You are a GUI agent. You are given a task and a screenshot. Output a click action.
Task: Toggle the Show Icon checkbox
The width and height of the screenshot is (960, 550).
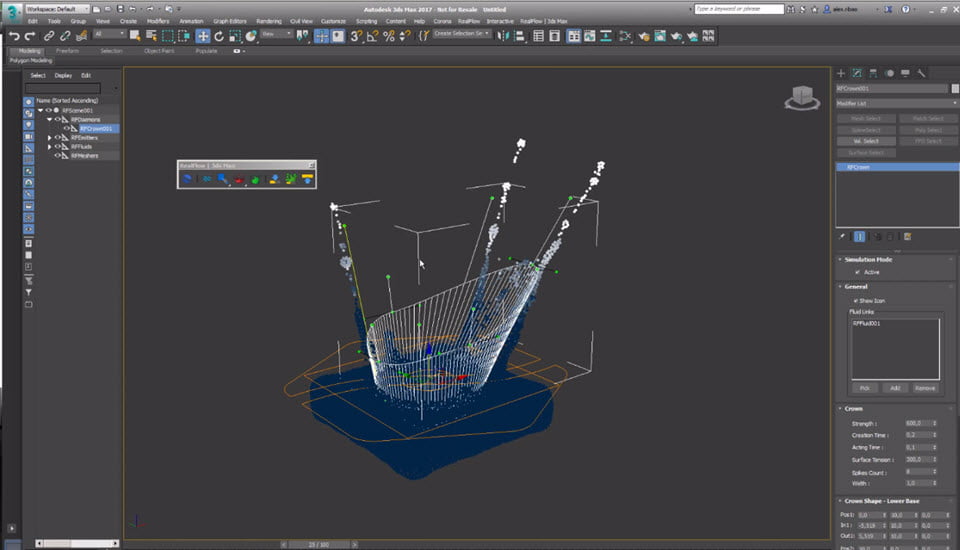point(856,301)
